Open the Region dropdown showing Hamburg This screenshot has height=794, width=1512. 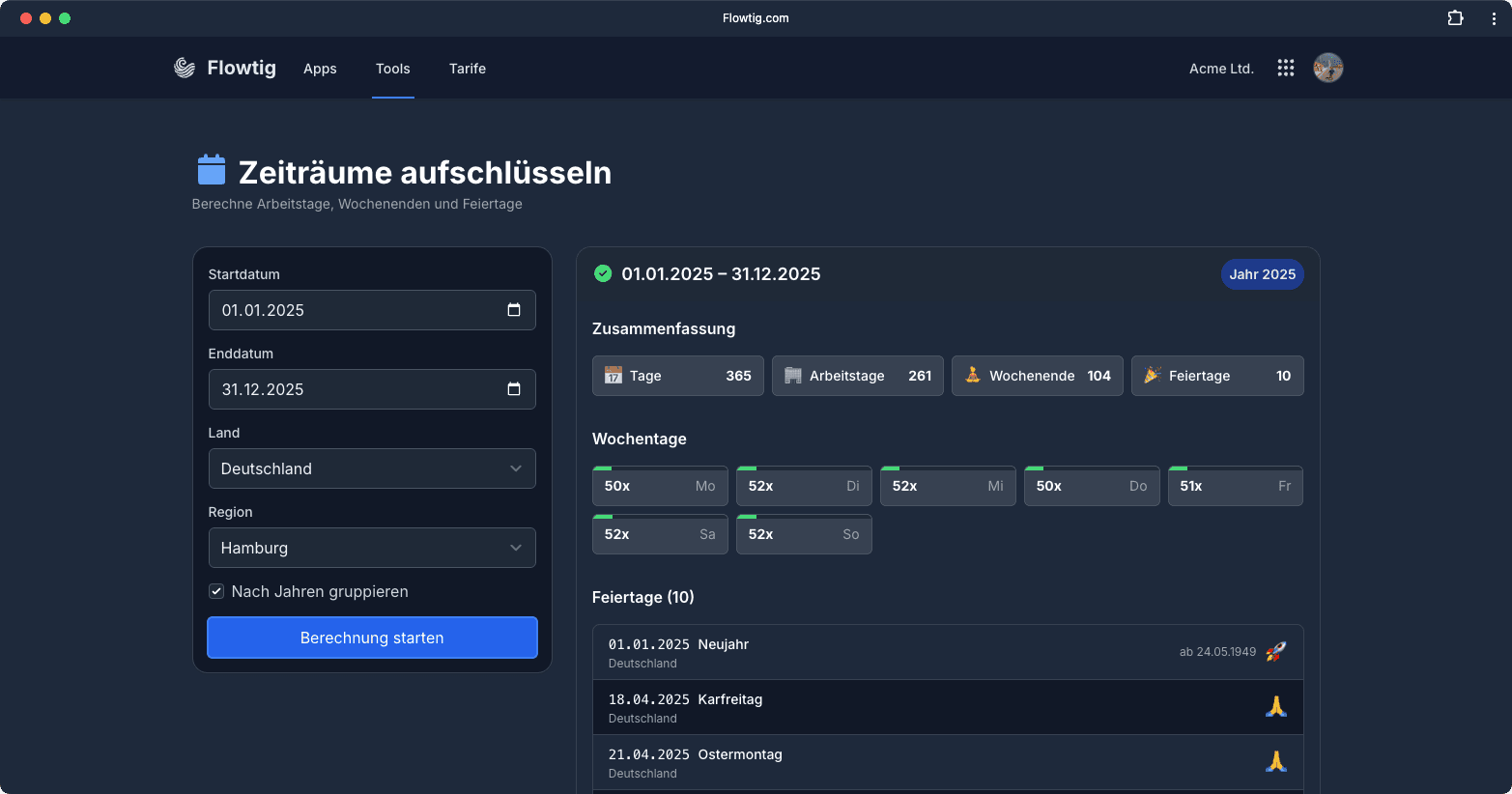(x=372, y=548)
